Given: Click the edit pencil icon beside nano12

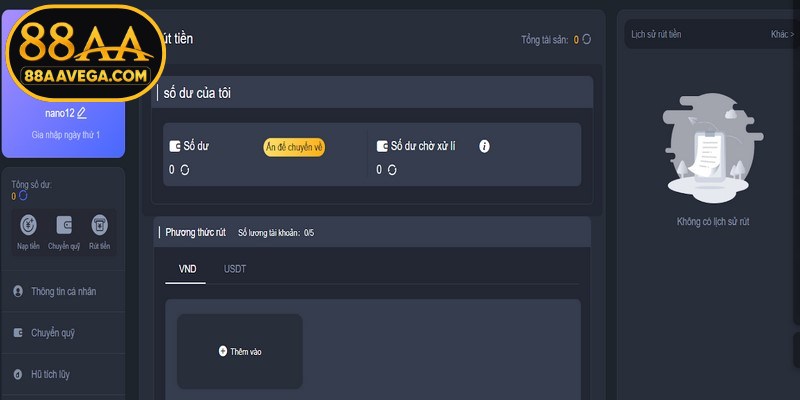Looking at the screenshot, I should [x=82, y=113].
